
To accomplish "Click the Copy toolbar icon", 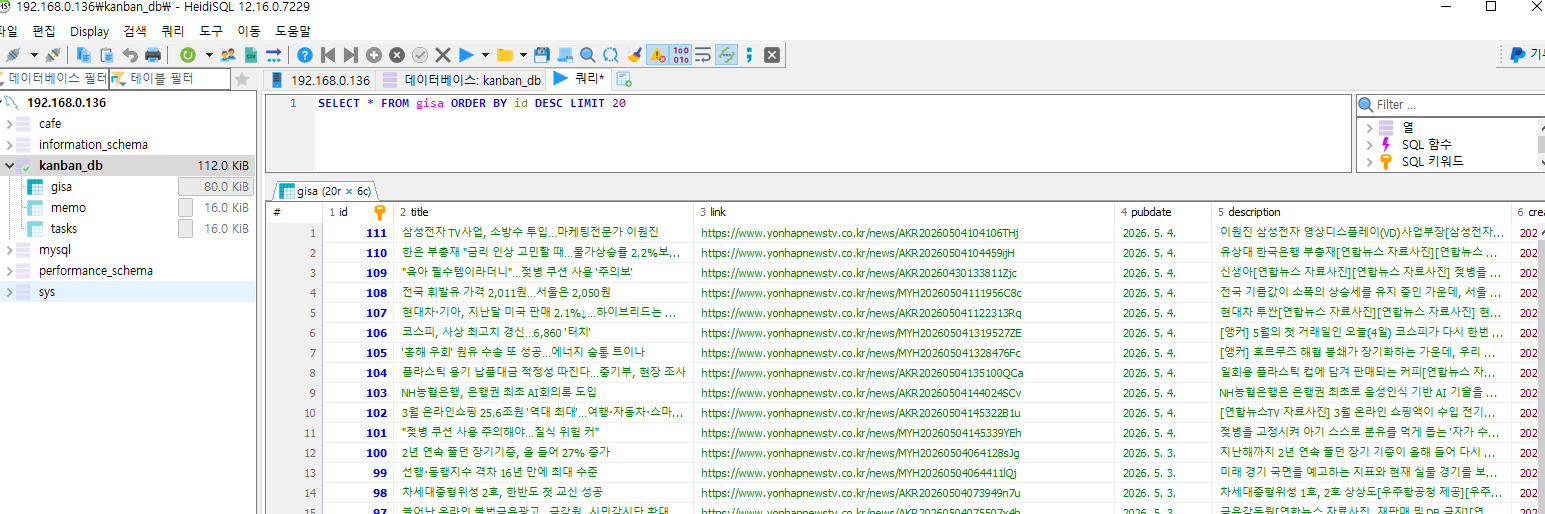I will coord(83,55).
